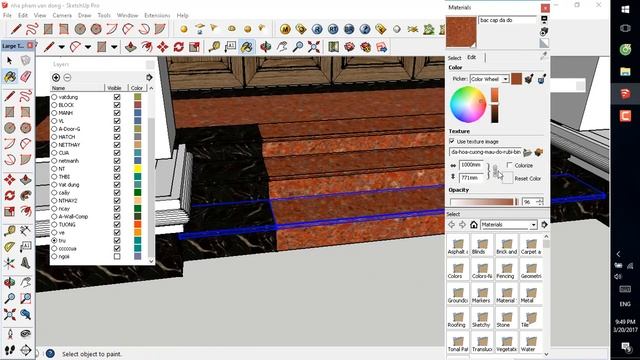Image resolution: width=640 pixels, height=360 pixels.
Task: Open the Stone materials folder
Action: (x=507, y=318)
